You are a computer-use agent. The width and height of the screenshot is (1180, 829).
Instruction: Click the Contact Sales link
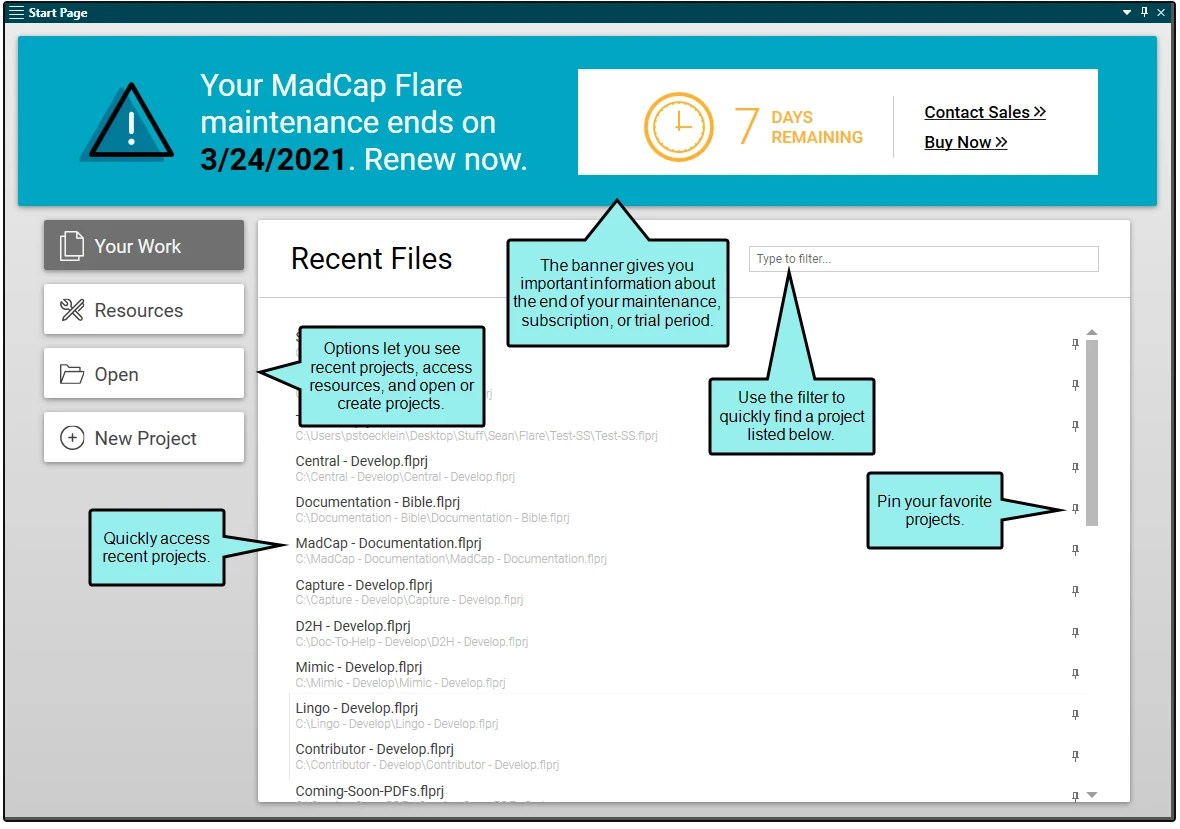click(984, 112)
